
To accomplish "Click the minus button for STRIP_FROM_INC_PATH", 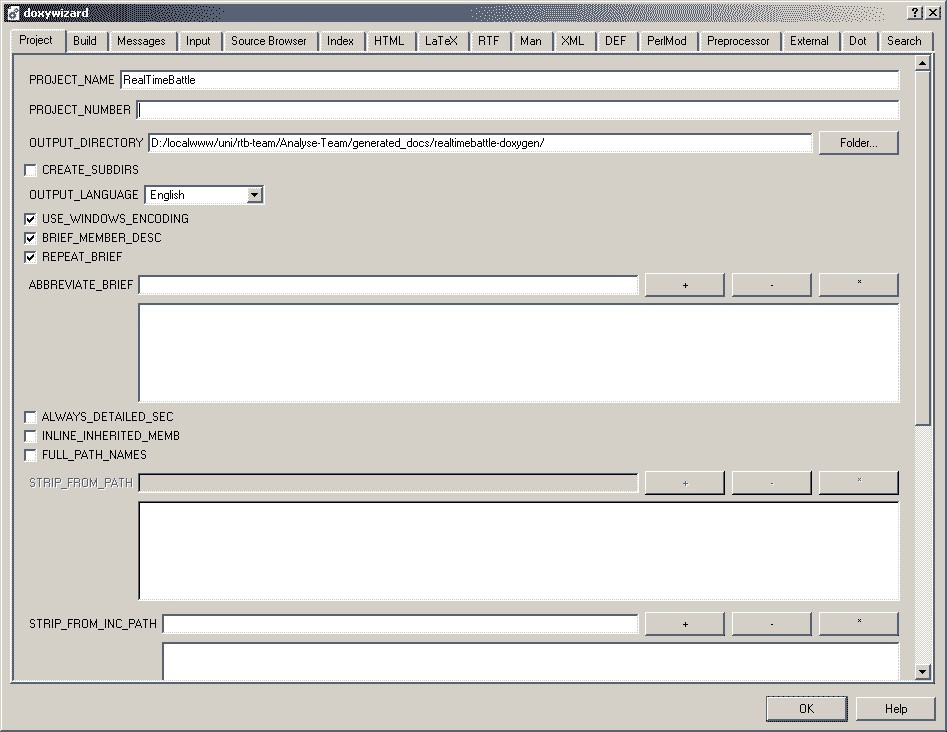I will pyautogui.click(x=772, y=624).
